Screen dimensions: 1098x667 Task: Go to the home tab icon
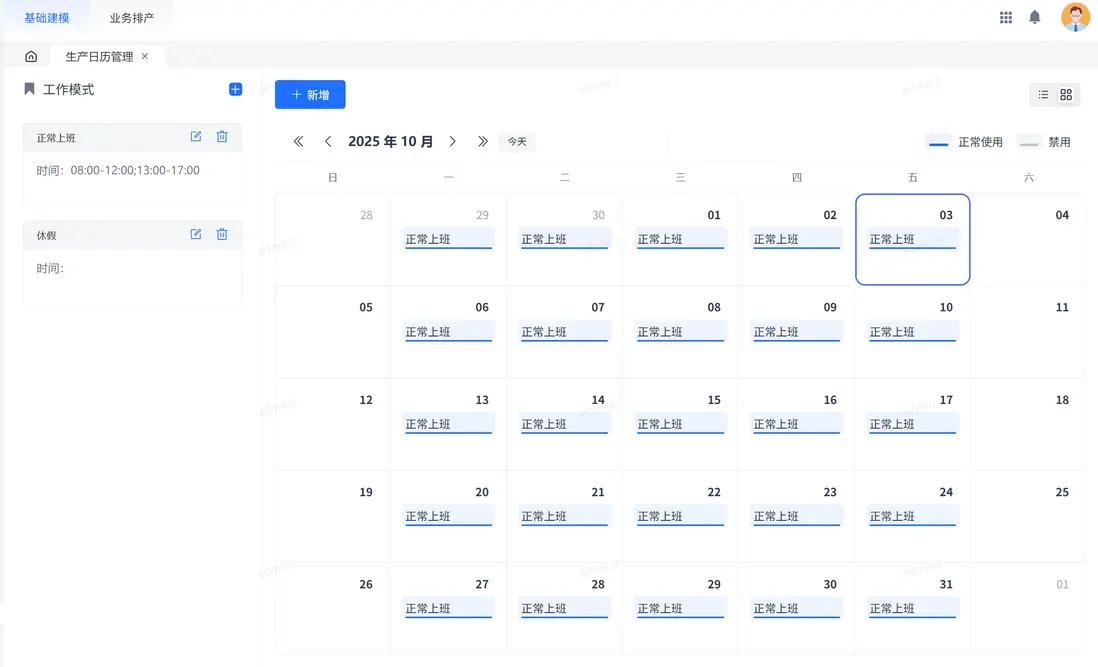(31, 57)
